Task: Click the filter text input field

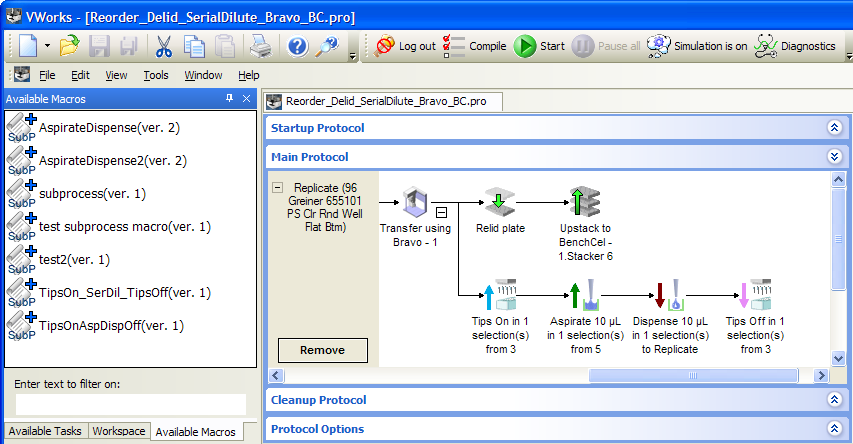Action: click(131, 405)
